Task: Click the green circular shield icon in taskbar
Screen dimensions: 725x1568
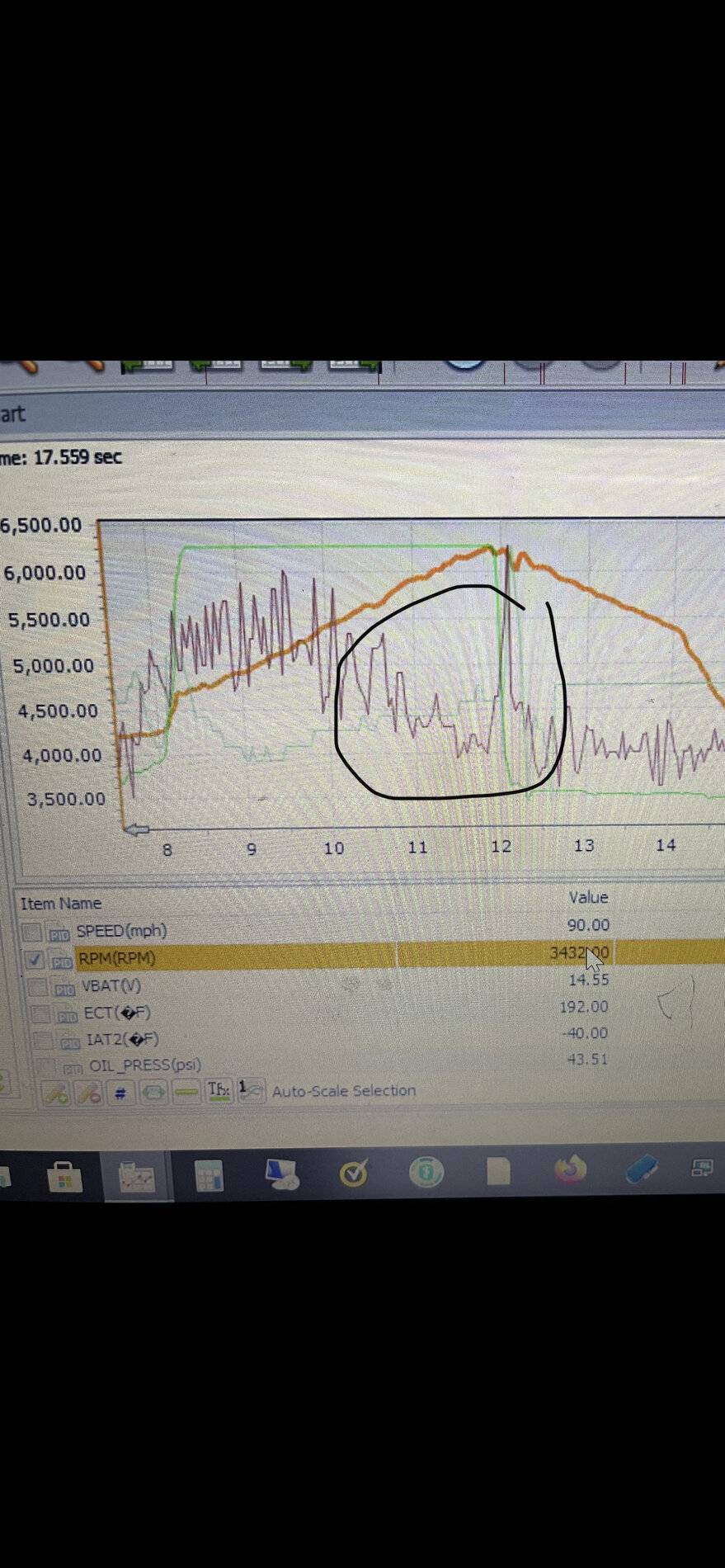Action: click(426, 1171)
